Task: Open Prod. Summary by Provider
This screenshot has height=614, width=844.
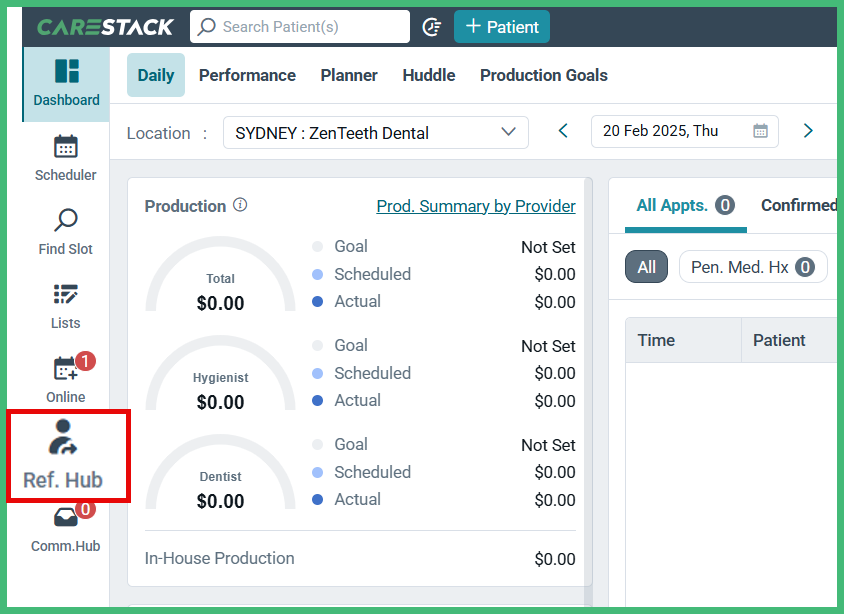Action: point(476,206)
